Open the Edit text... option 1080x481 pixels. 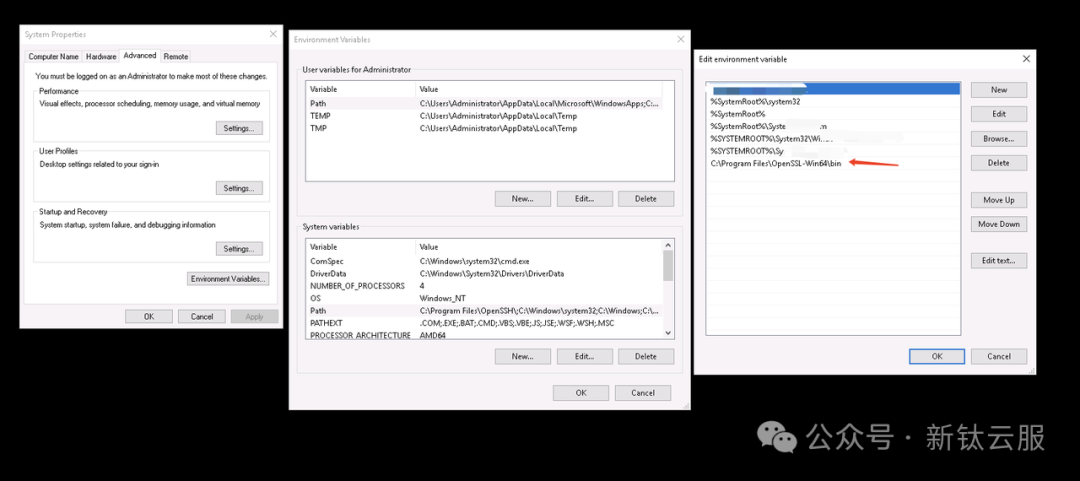click(999, 260)
